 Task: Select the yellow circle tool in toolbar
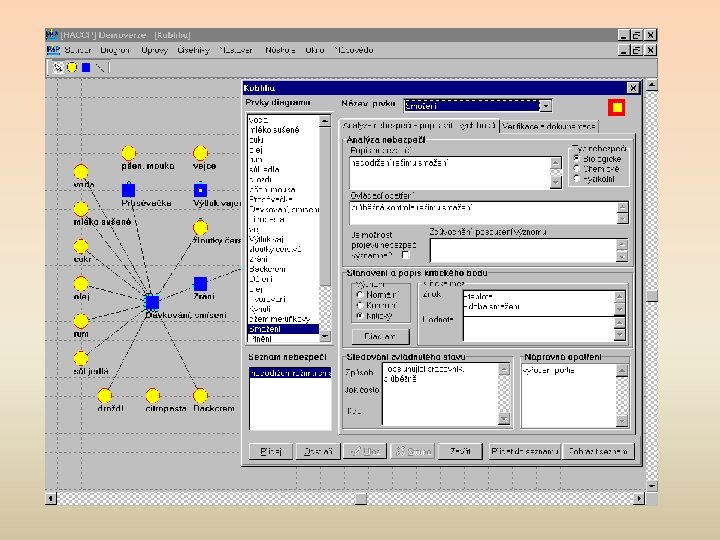[72, 68]
